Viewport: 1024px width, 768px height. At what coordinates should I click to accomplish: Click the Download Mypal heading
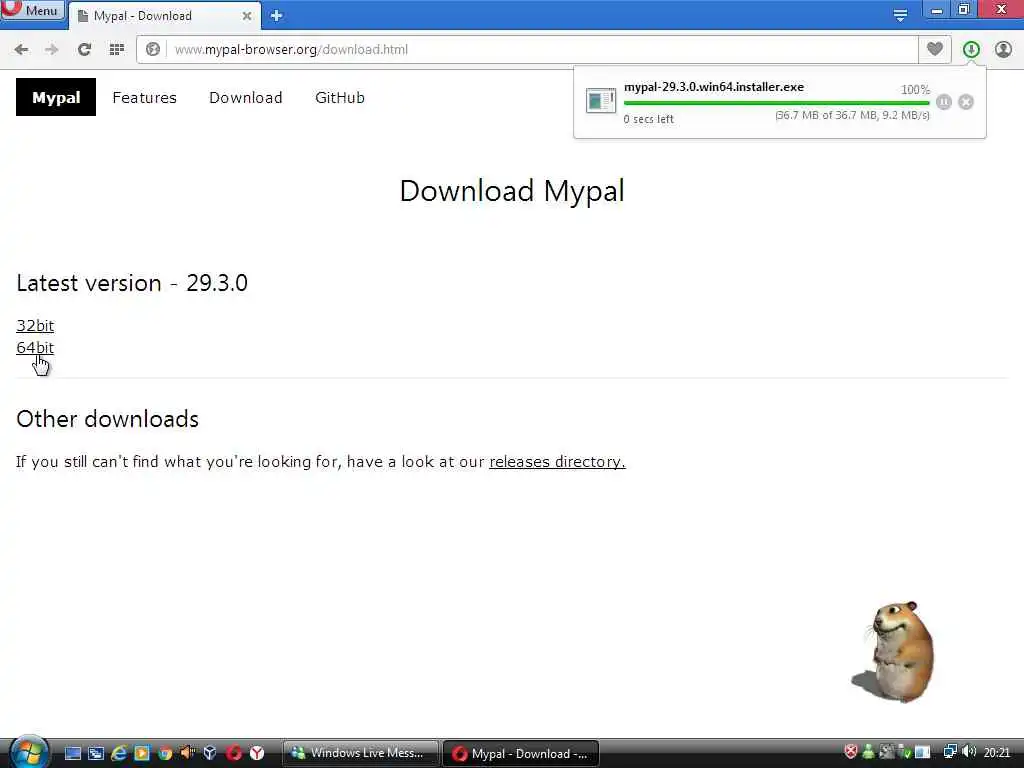pos(512,191)
